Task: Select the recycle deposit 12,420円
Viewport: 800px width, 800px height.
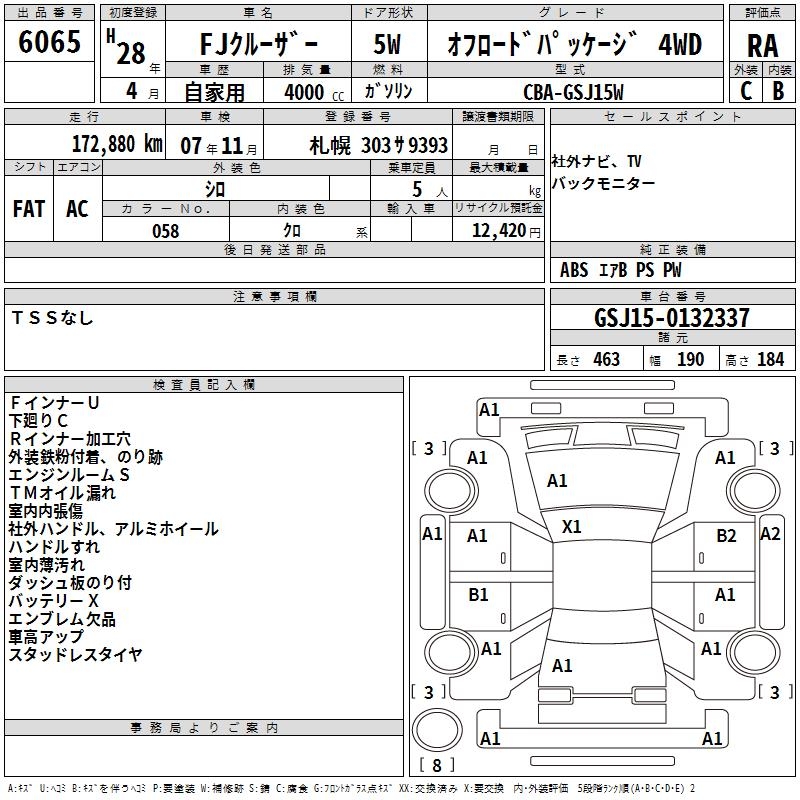Action: pos(506,231)
